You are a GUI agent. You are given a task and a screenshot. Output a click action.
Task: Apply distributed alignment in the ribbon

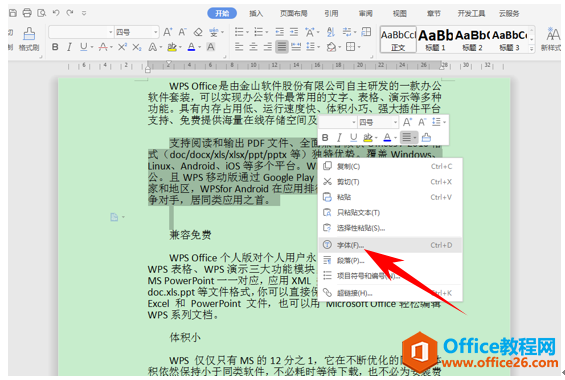tap(296, 47)
